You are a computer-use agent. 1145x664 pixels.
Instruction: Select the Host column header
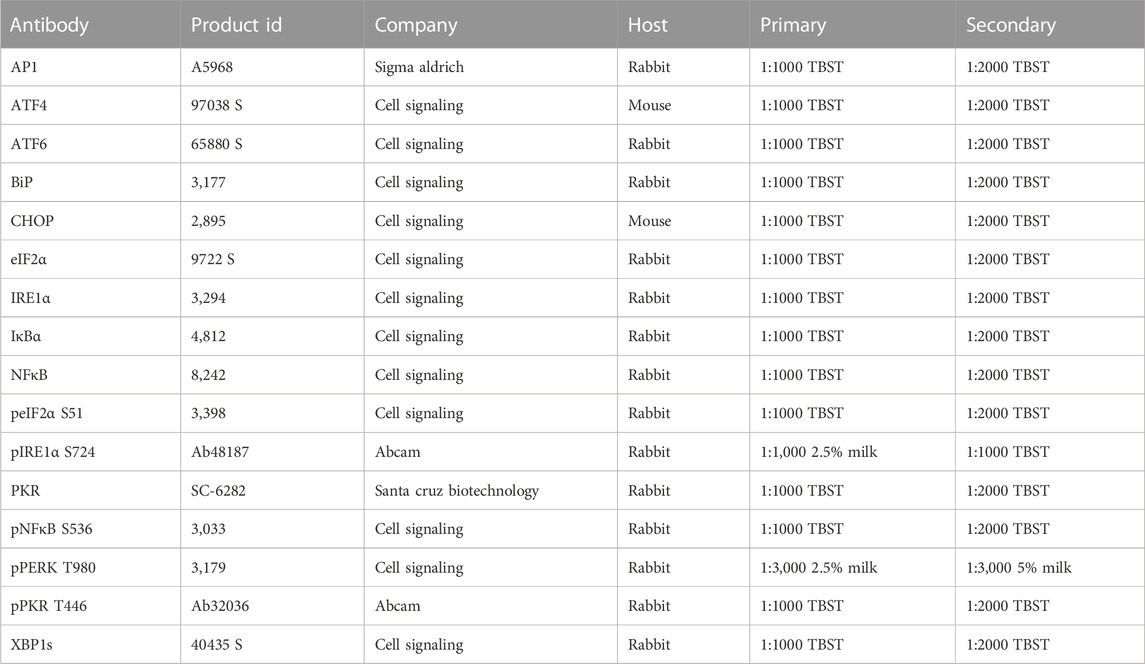point(683,24)
